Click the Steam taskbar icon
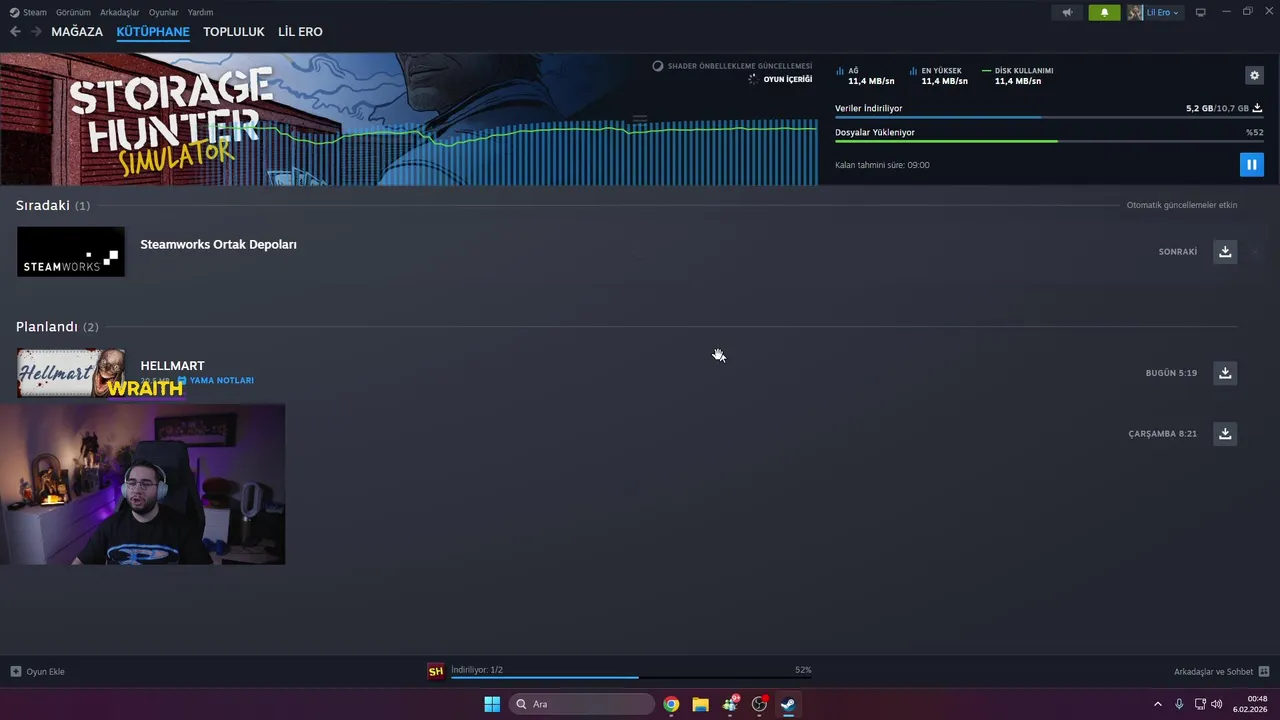 coord(788,704)
